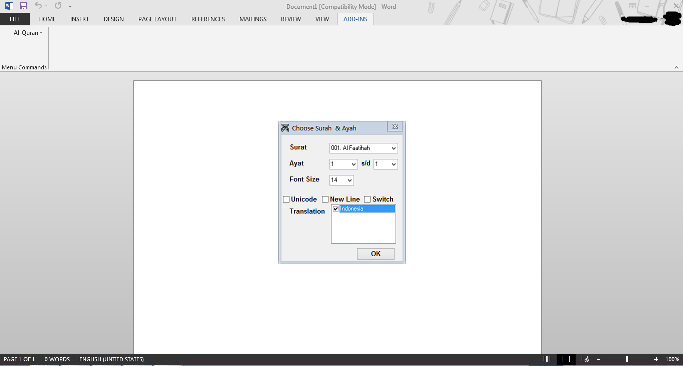Click the Surat label in the dialog

point(298,147)
